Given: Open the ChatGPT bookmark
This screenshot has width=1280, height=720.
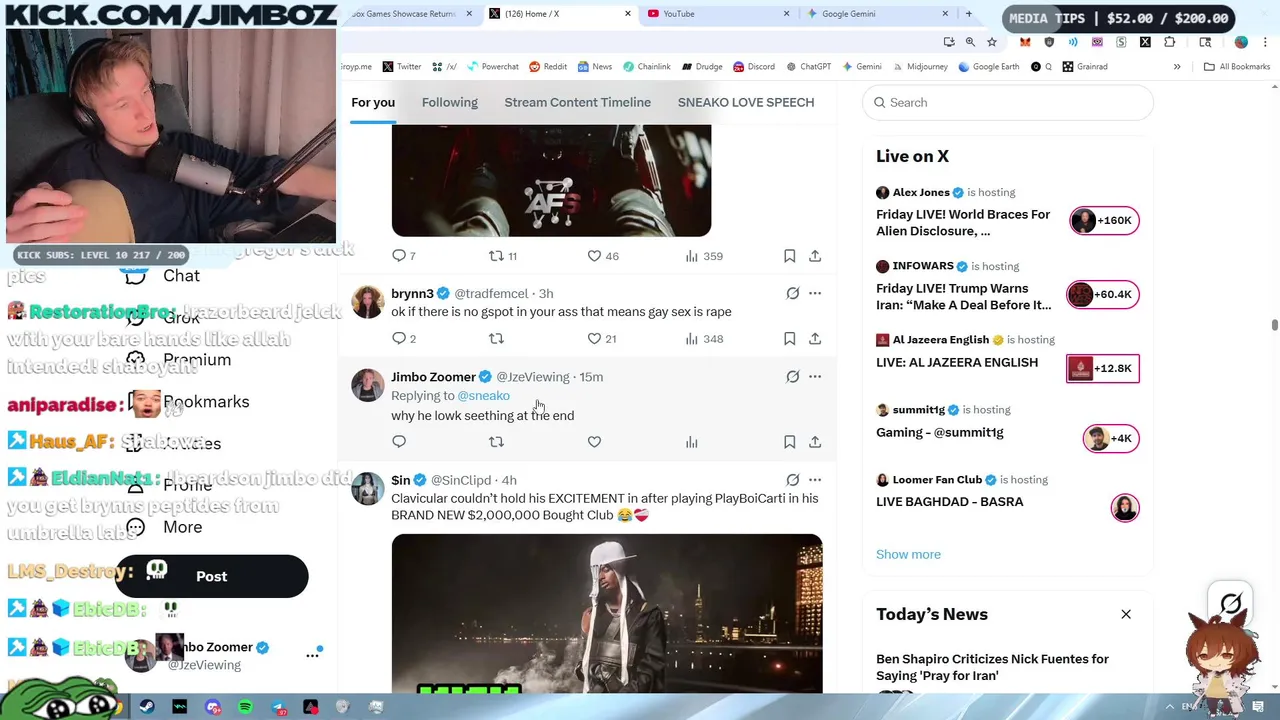Looking at the screenshot, I should [x=808, y=67].
